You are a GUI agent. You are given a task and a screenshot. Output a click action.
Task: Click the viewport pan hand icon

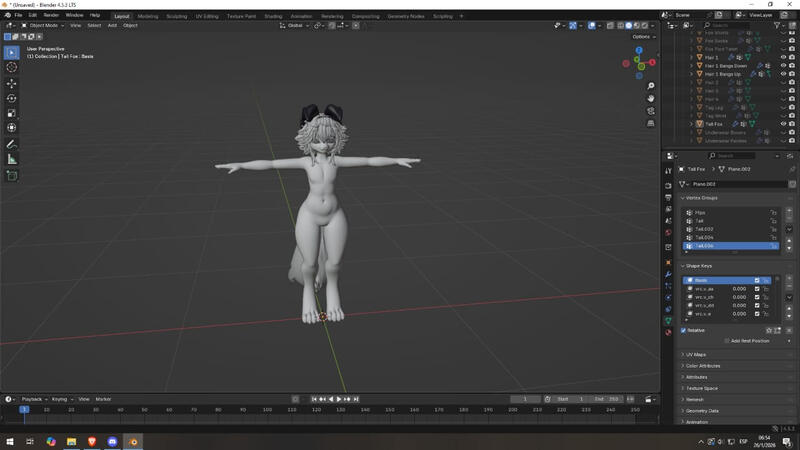pos(651,98)
